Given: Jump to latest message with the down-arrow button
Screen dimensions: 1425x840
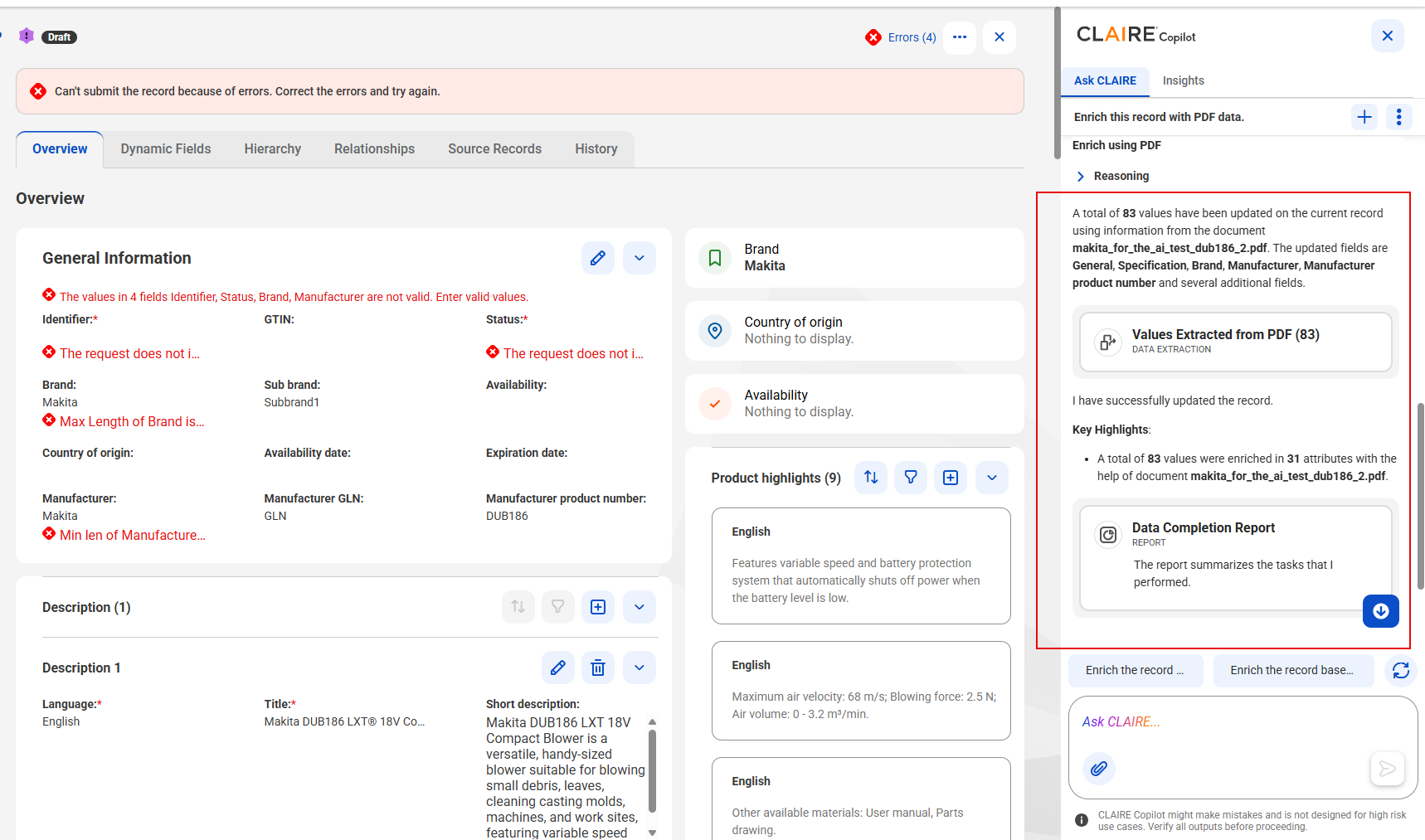Looking at the screenshot, I should [1381, 611].
